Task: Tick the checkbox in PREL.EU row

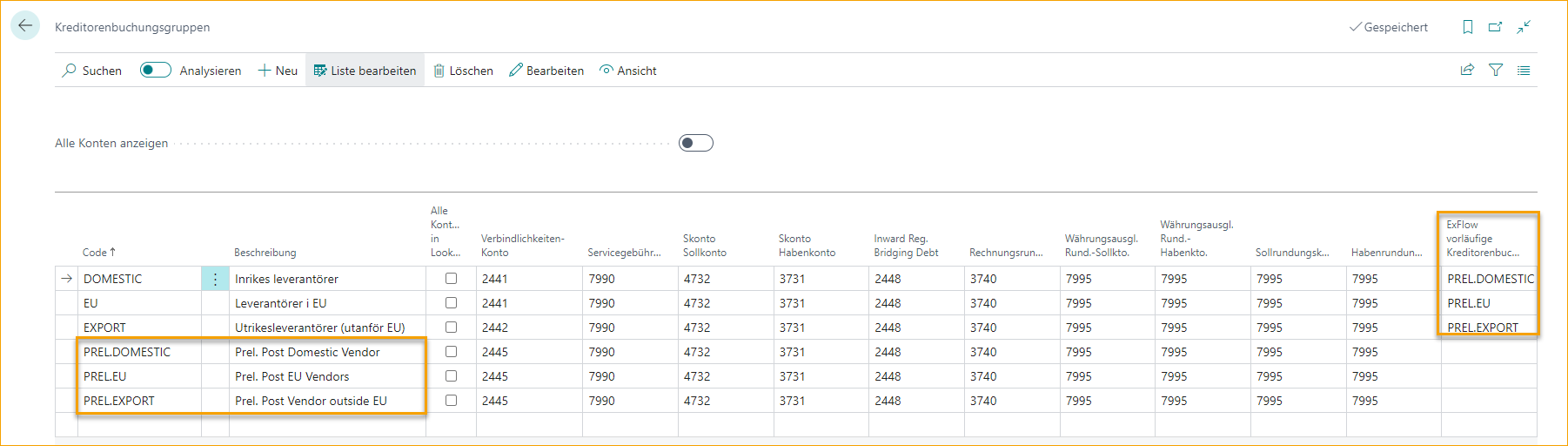Action: pyautogui.click(x=451, y=376)
